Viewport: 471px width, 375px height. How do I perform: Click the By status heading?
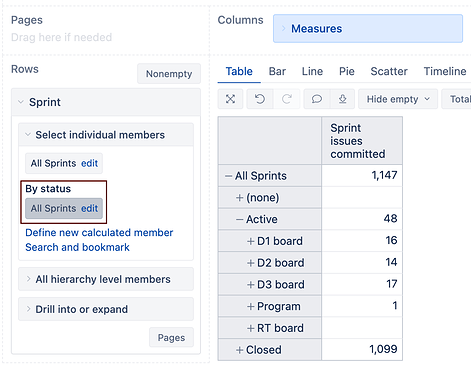[48, 189]
